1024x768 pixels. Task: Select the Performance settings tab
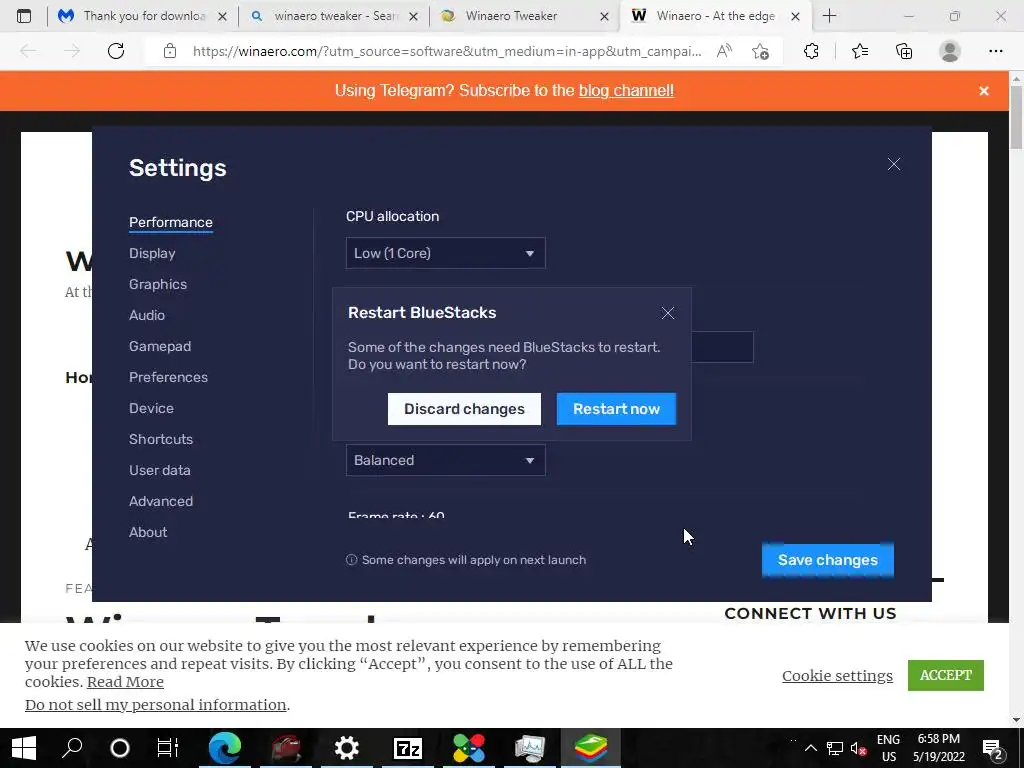tap(170, 222)
